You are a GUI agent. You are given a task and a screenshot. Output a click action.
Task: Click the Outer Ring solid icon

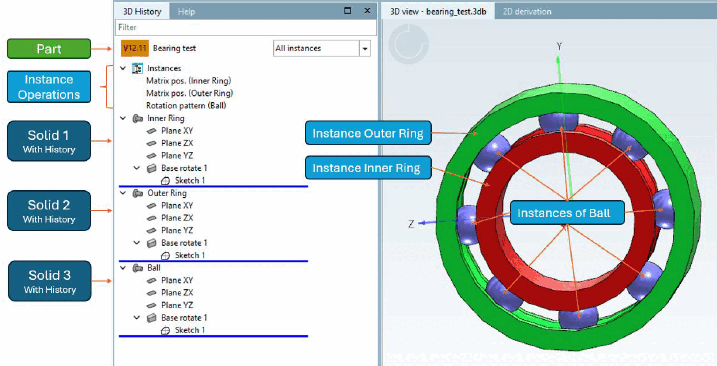pyautogui.click(x=137, y=194)
